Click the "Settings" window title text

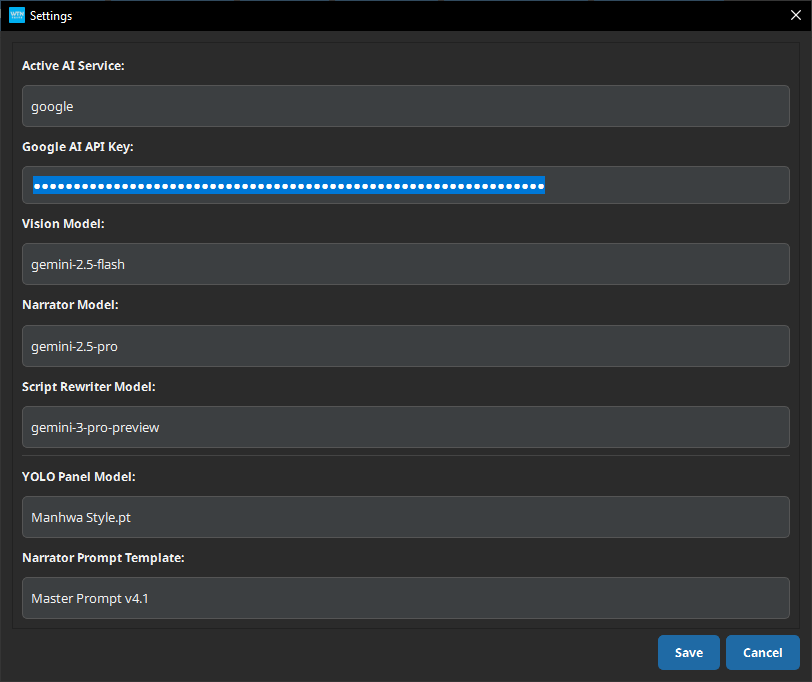click(x=51, y=16)
